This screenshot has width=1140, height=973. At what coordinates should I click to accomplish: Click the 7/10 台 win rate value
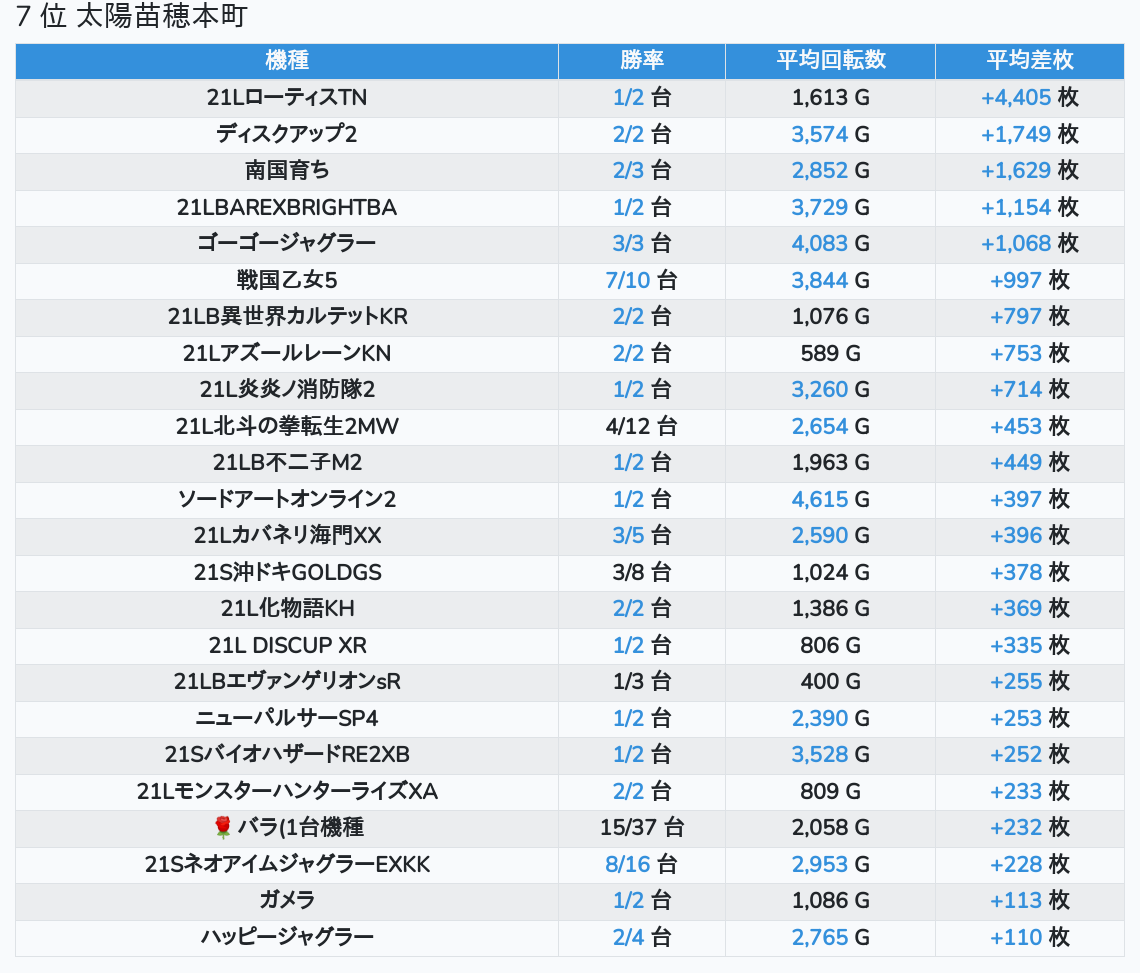tap(641, 280)
